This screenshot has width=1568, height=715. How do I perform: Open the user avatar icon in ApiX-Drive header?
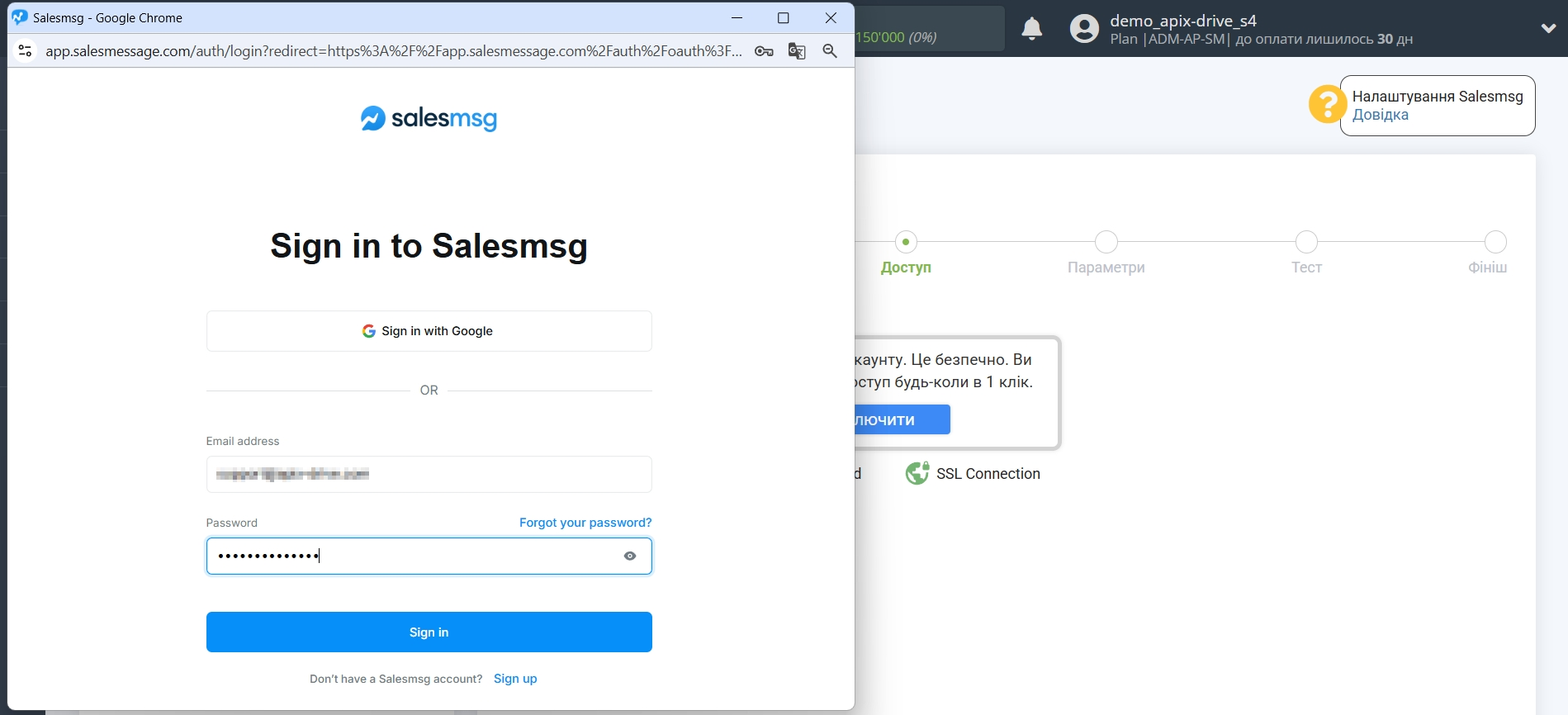point(1084,29)
